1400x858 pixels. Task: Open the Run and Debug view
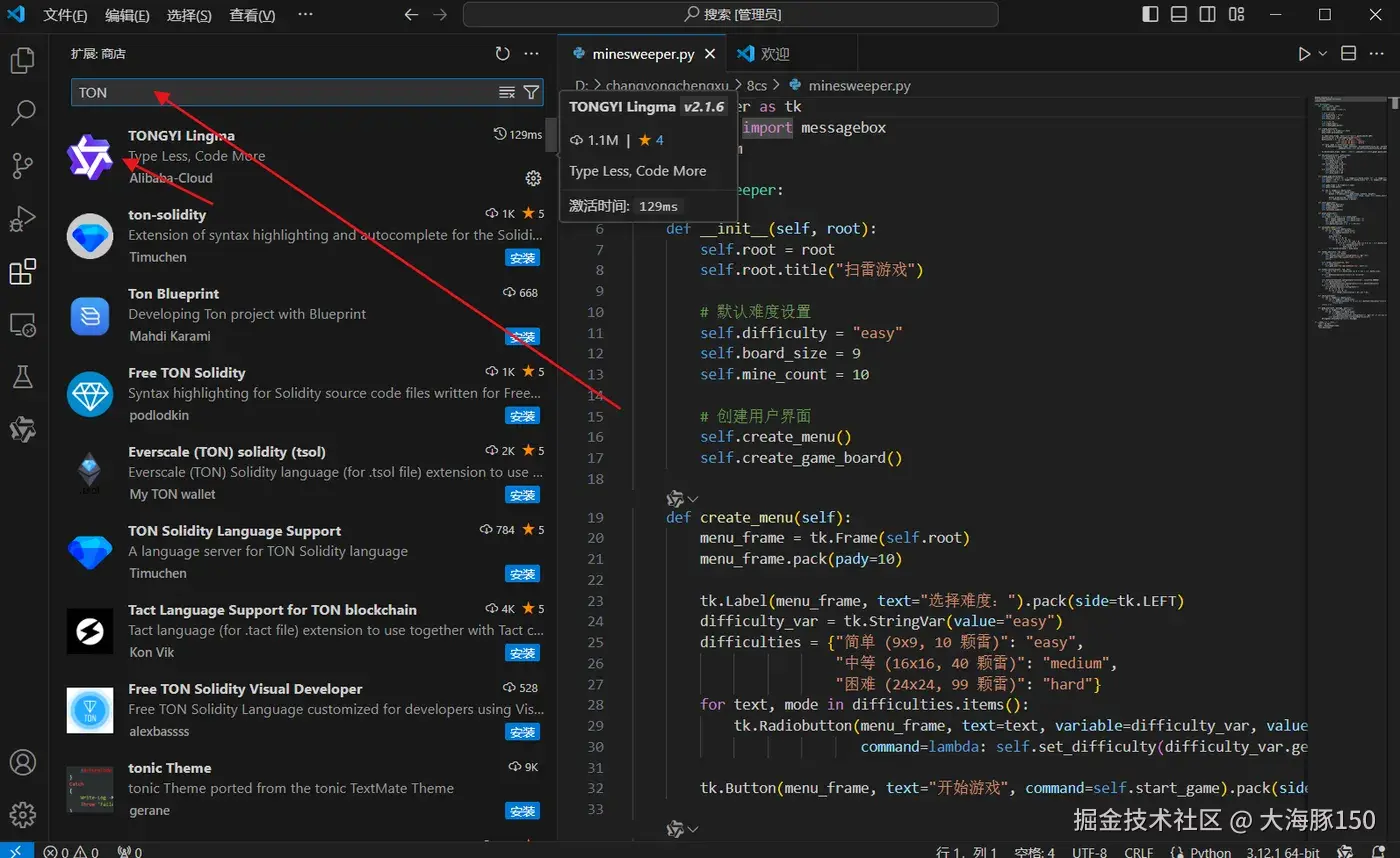[x=22, y=218]
